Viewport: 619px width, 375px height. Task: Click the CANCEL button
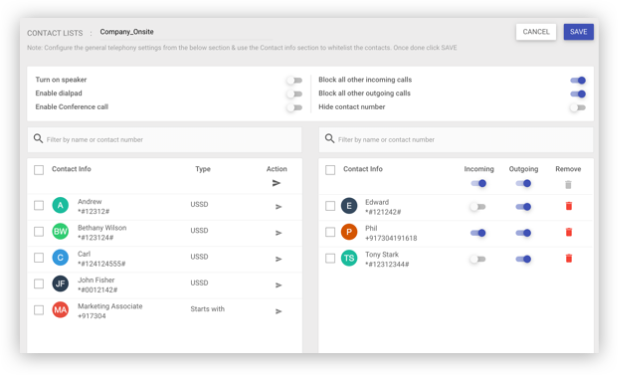[x=536, y=32]
